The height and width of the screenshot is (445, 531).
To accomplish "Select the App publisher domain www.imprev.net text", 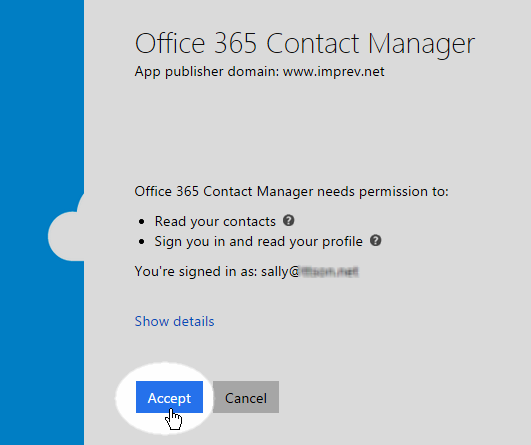I will pos(259,71).
